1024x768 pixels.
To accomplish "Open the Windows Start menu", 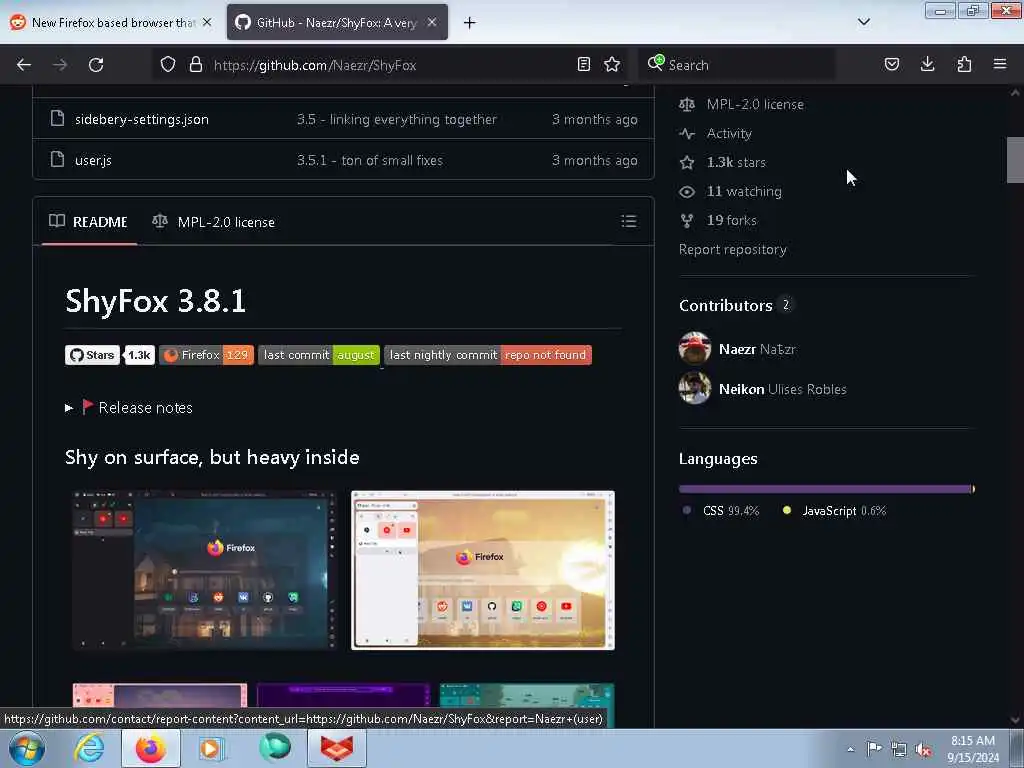I will pos(27,748).
